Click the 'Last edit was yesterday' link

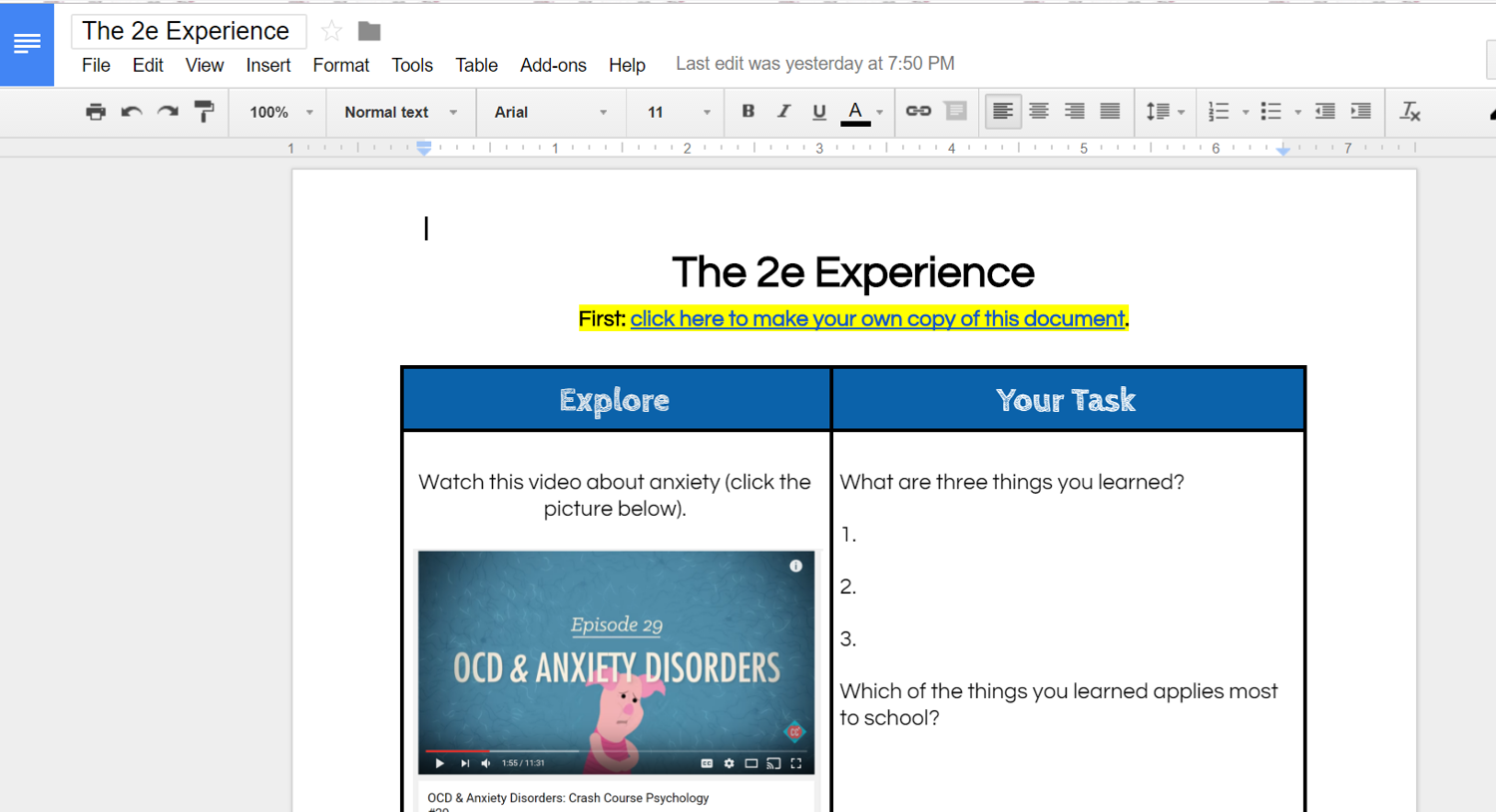coord(815,64)
